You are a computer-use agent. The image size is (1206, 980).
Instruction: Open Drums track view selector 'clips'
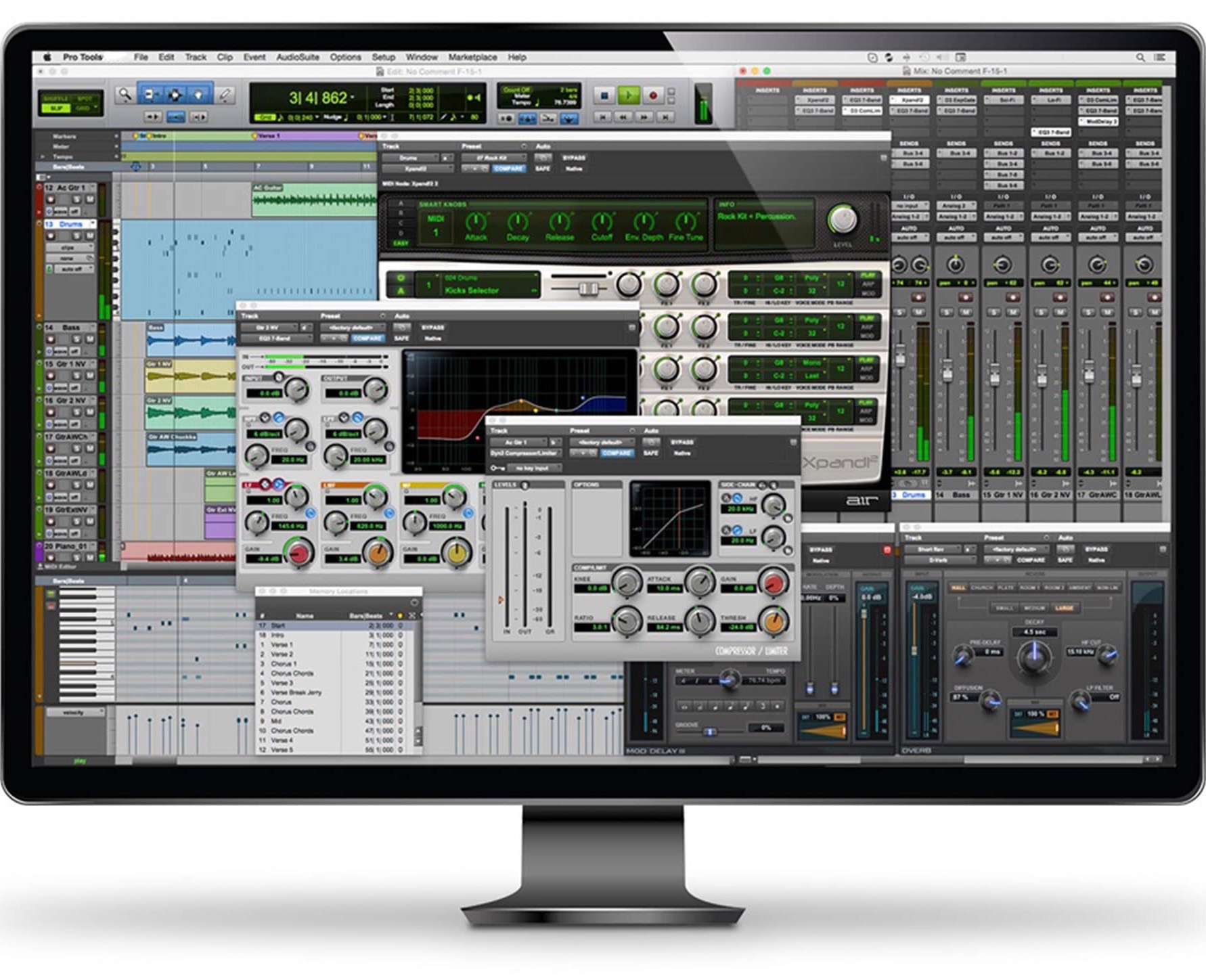pos(69,248)
